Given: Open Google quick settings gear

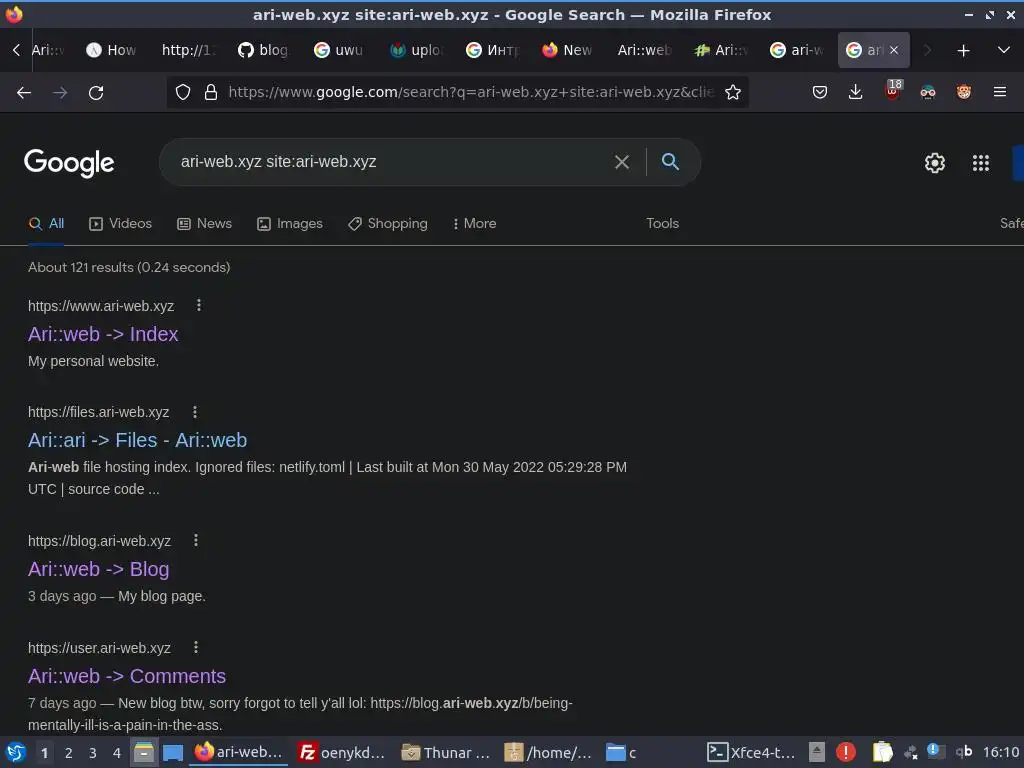Looking at the screenshot, I should pos(935,163).
